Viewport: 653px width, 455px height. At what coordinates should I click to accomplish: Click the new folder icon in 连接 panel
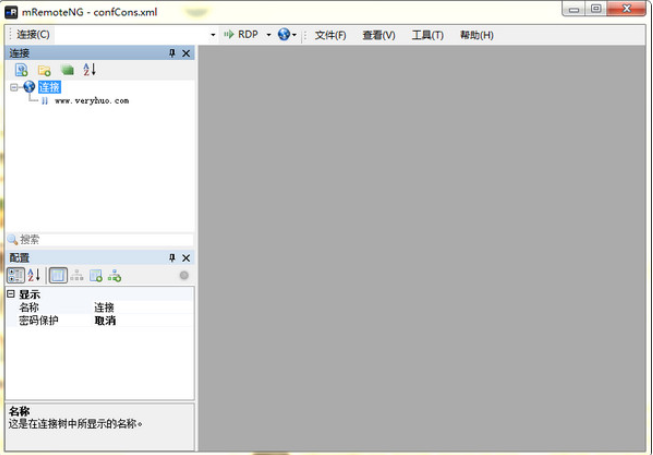(x=44, y=70)
